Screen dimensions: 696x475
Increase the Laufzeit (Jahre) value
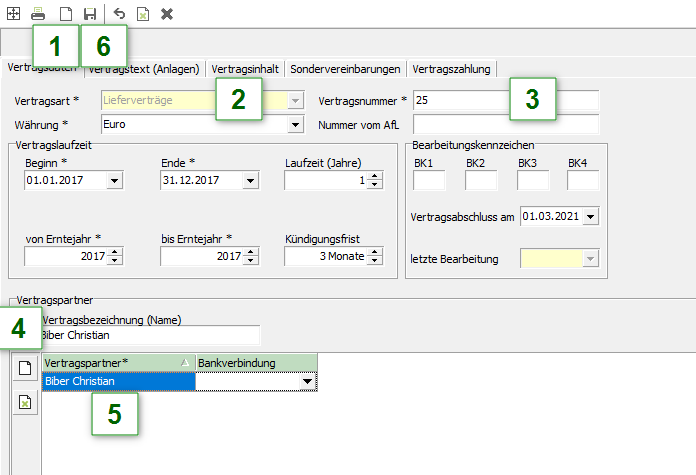[x=375, y=176]
